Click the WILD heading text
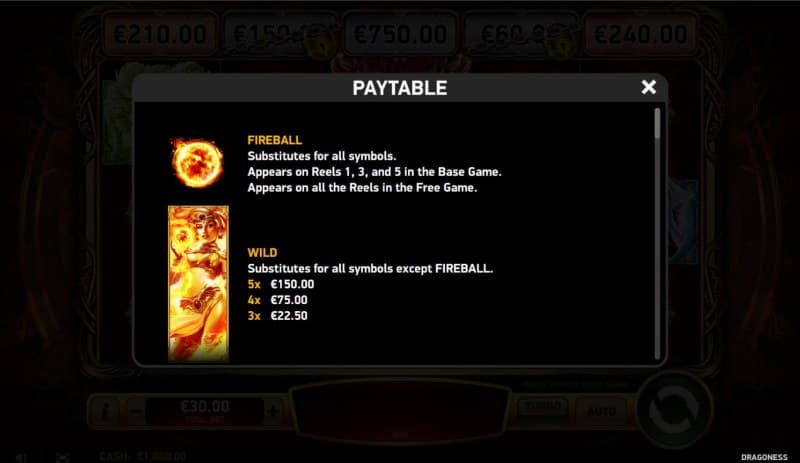The width and height of the screenshot is (800, 463). coord(262,252)
